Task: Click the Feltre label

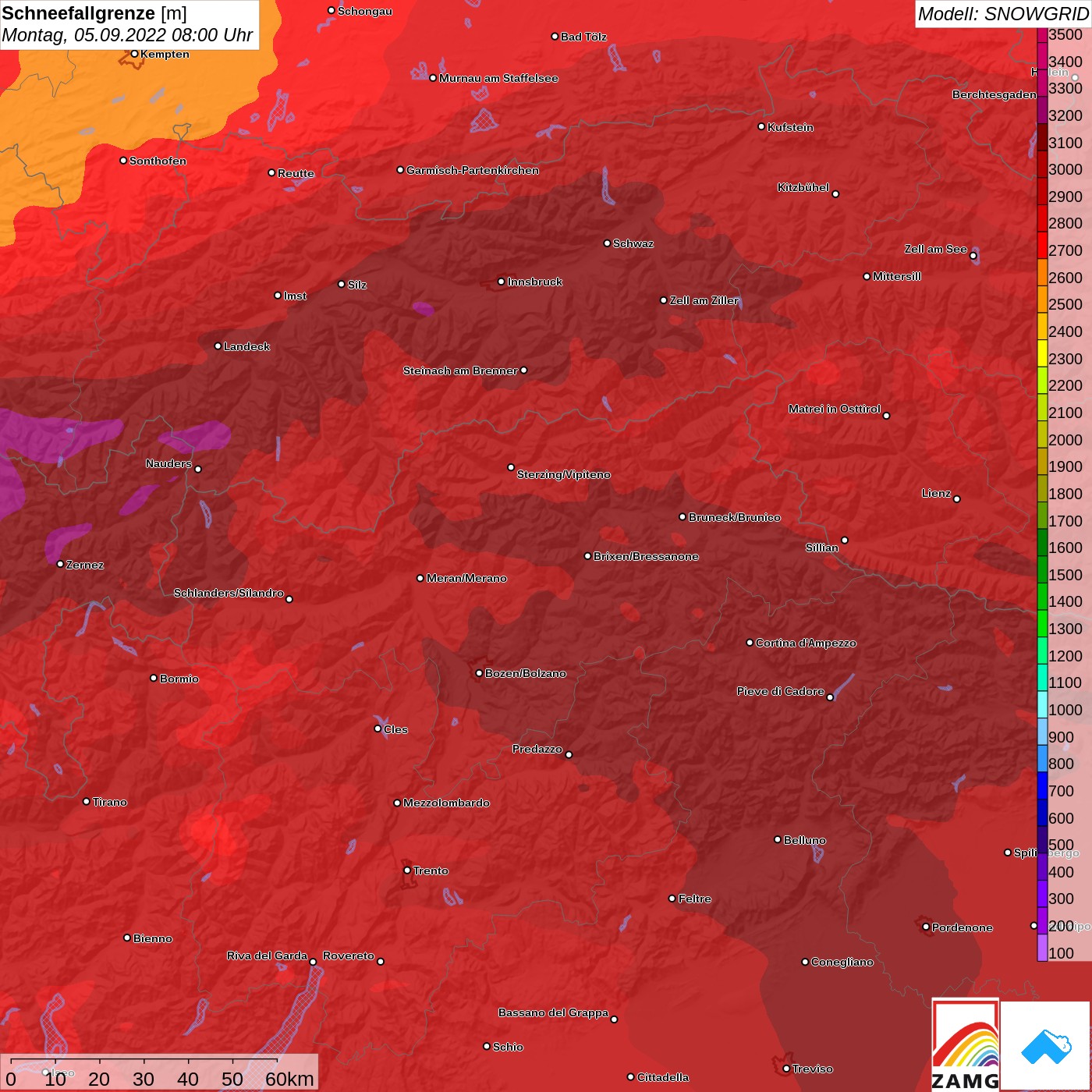Action: [695, 899]
